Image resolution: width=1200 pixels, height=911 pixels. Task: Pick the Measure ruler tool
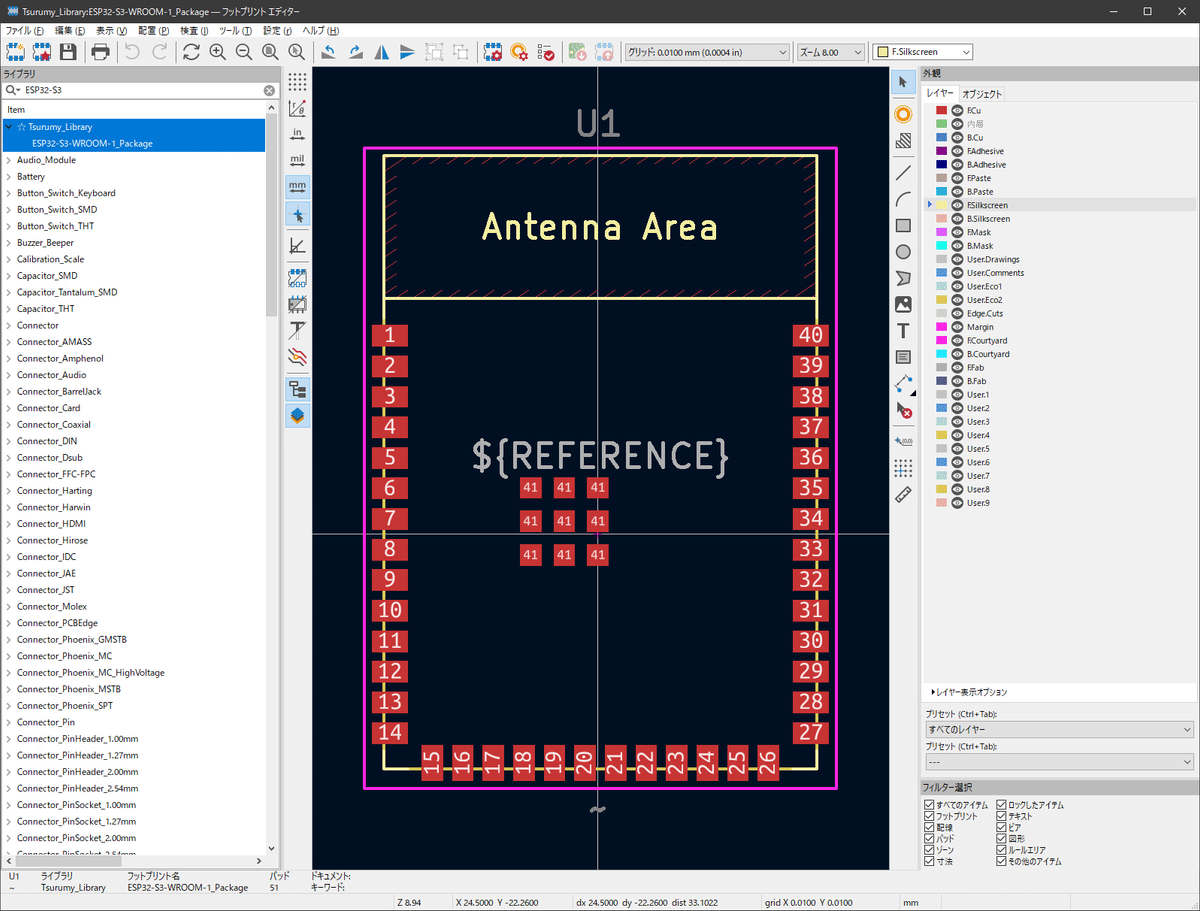point(903,494)
